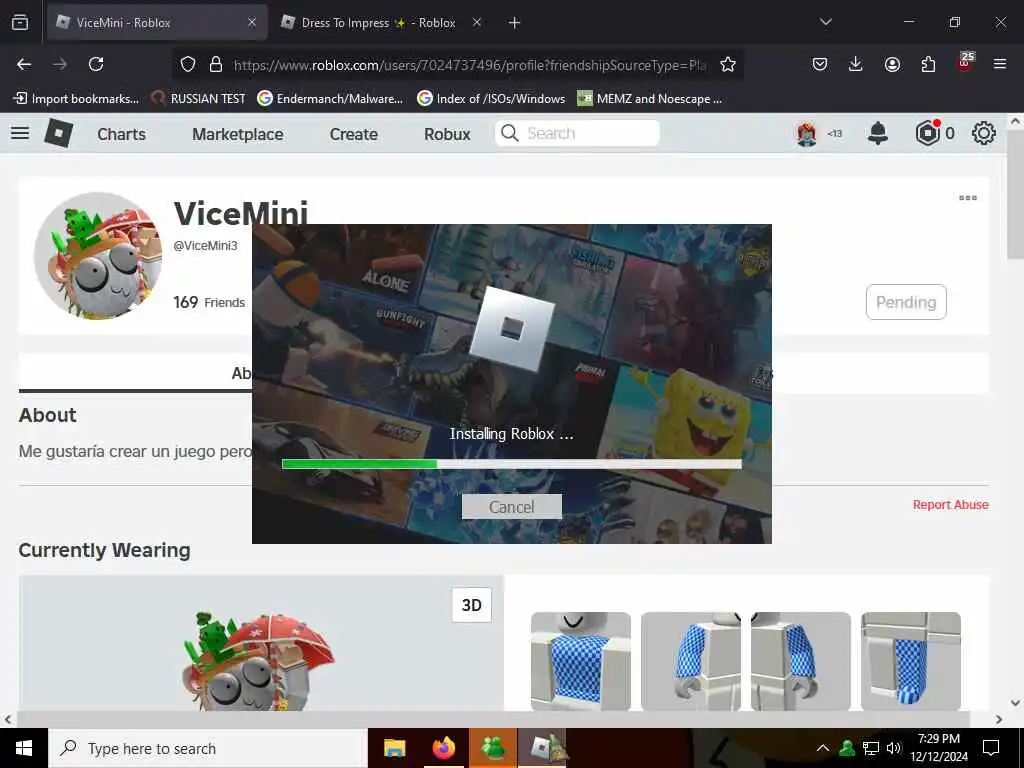Open the Endermanch/Malware bookmark
This screenshot has width=1024, height=768.
point(330,99)
